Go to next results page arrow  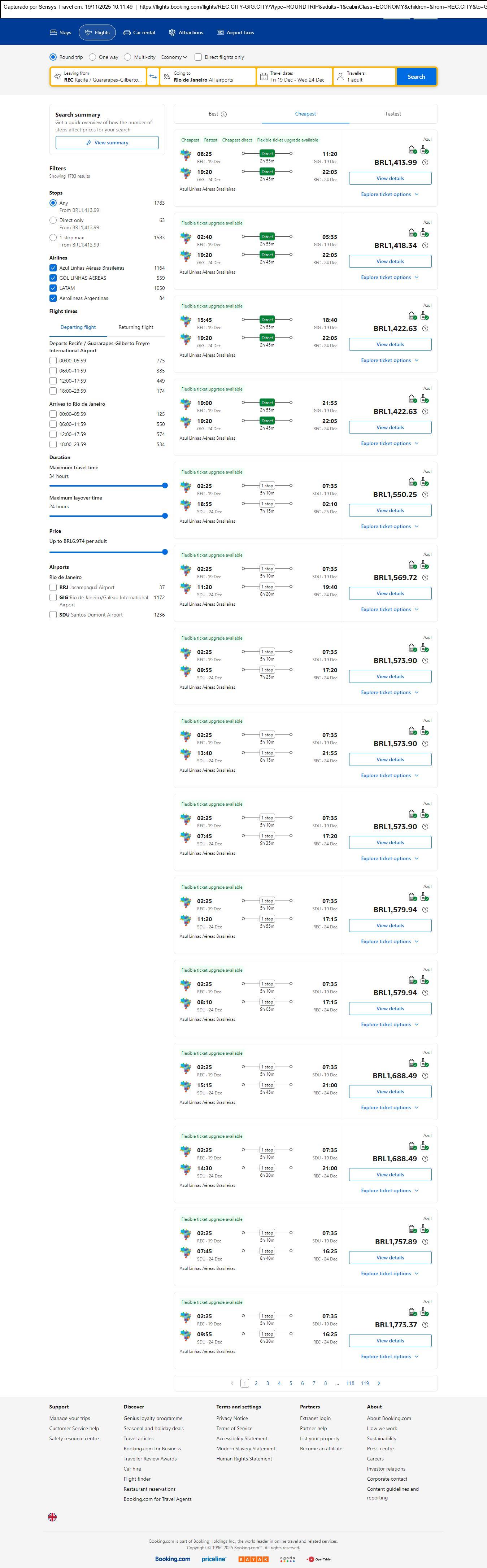point(379,1383)
